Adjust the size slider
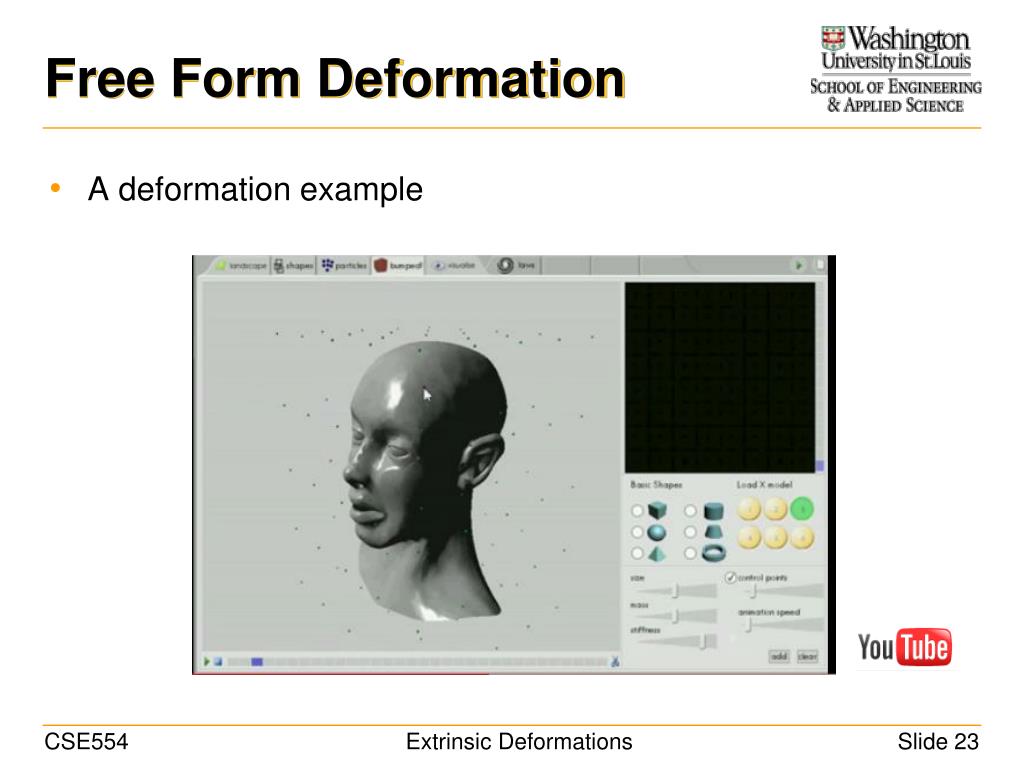The image size is (1024, 768). point(674,591)
